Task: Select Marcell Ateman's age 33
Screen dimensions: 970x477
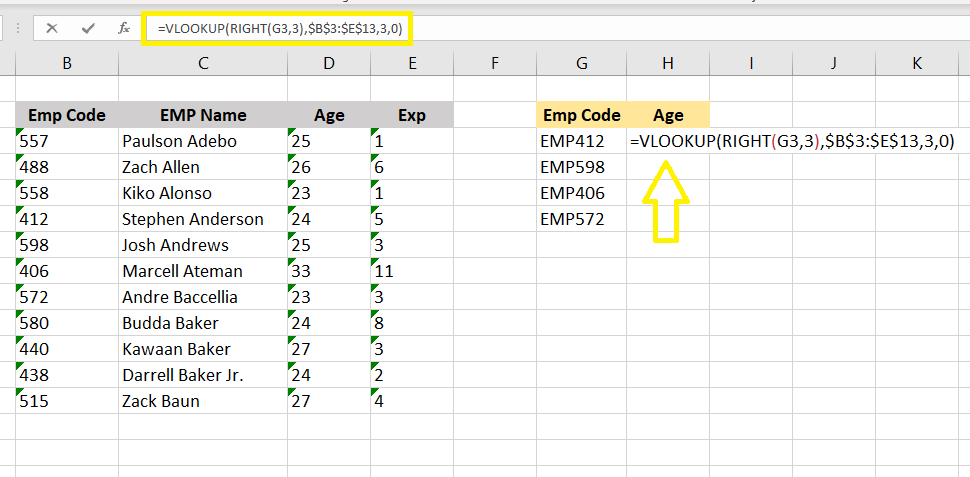Action: pyautogui.click(x=329, y=271)
